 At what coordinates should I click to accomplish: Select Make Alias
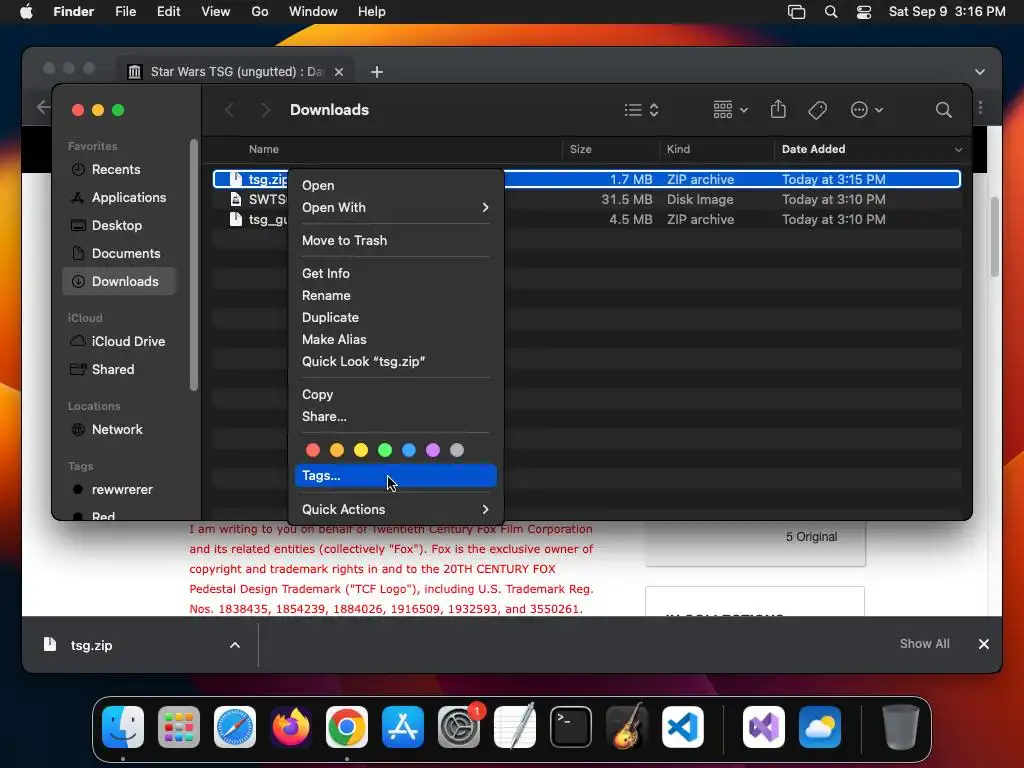pos(395,340)
